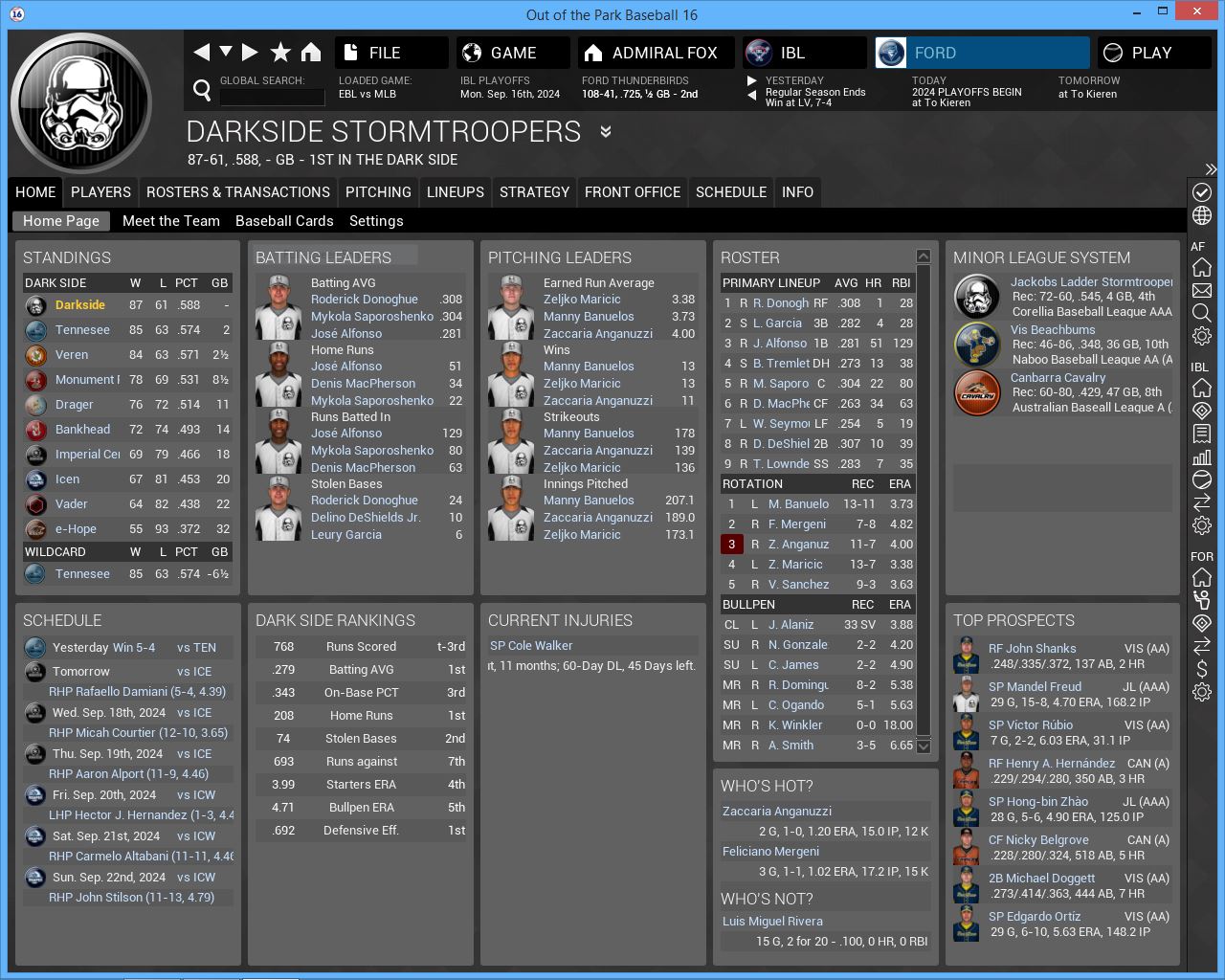Open Luis Miguel Rivera under Who's Not

coord(772,922)
